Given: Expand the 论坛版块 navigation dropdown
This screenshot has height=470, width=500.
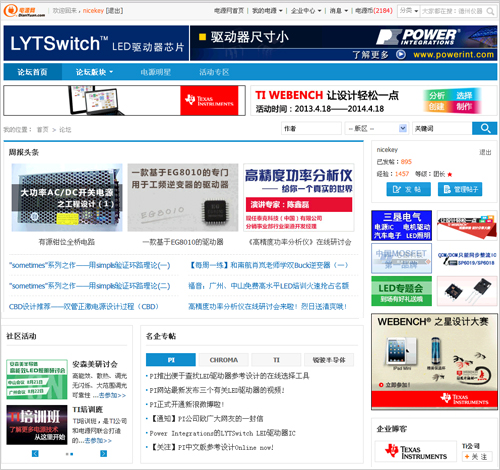Looking at the screenshot, I should pos(94,72).
